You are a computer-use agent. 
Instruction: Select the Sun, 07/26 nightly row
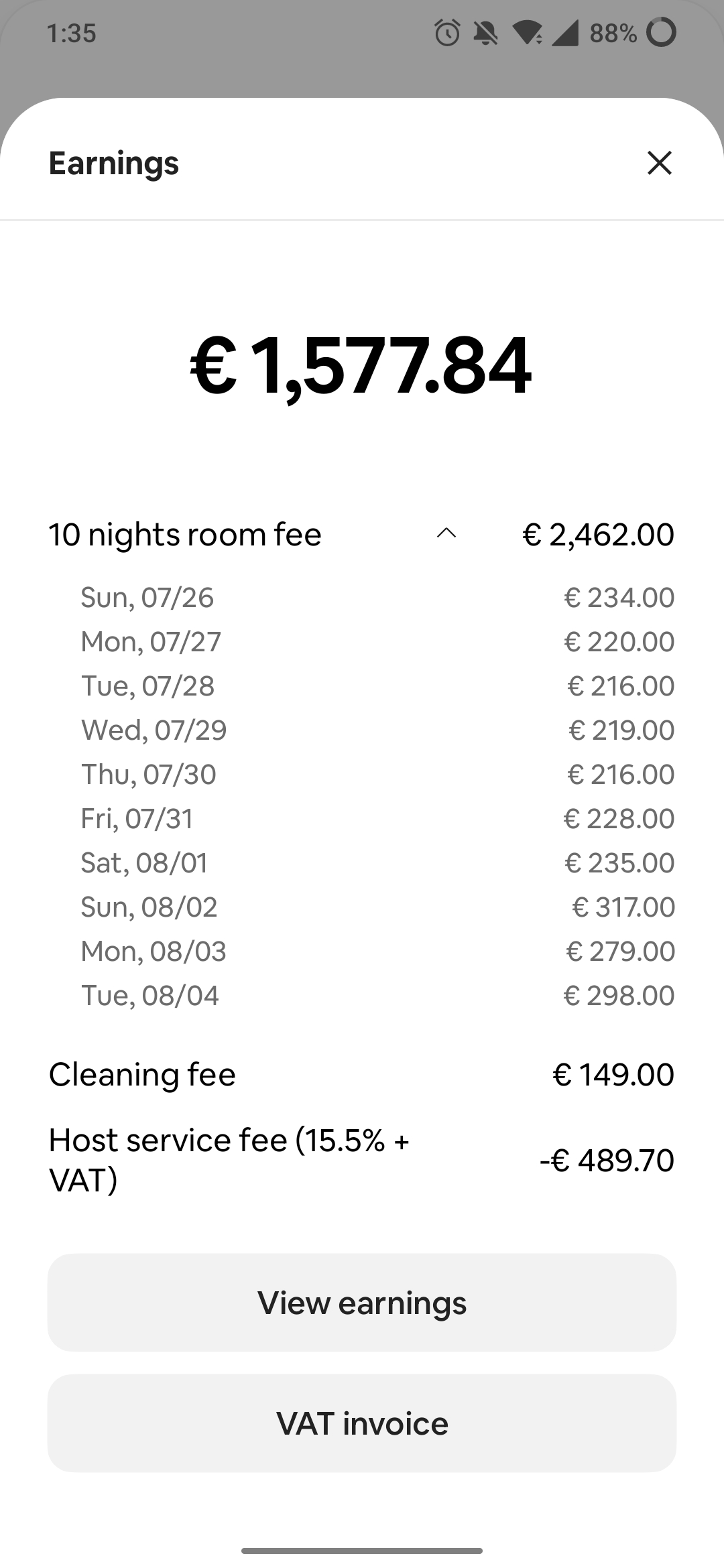coord(377,597)
